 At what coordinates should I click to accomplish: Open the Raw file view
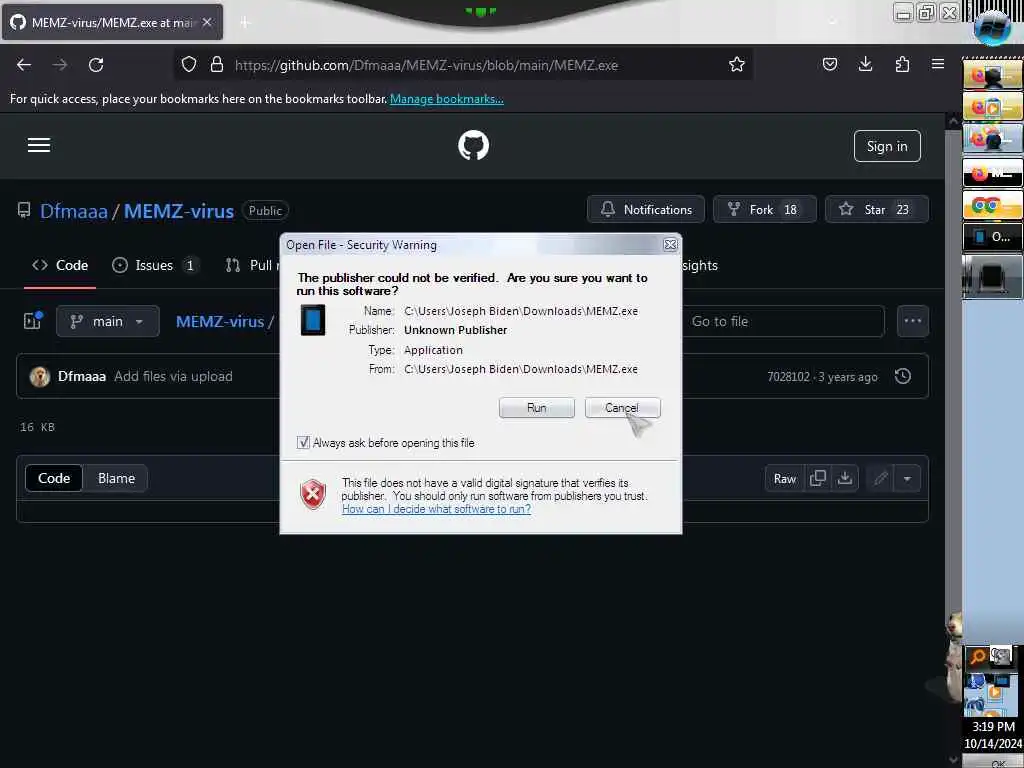tap(784, 478)
